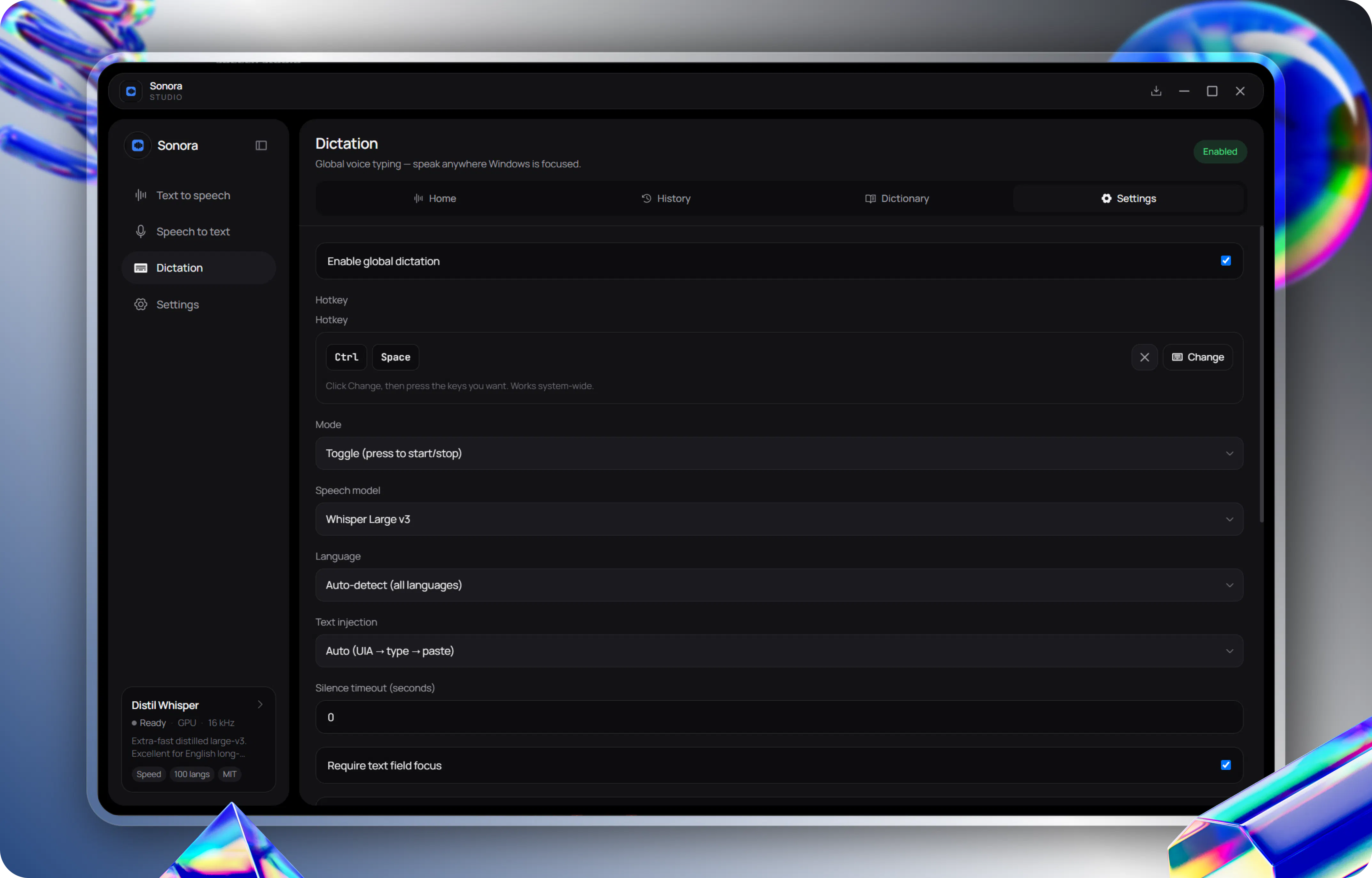Close the Sonora Studio window

1240,91
